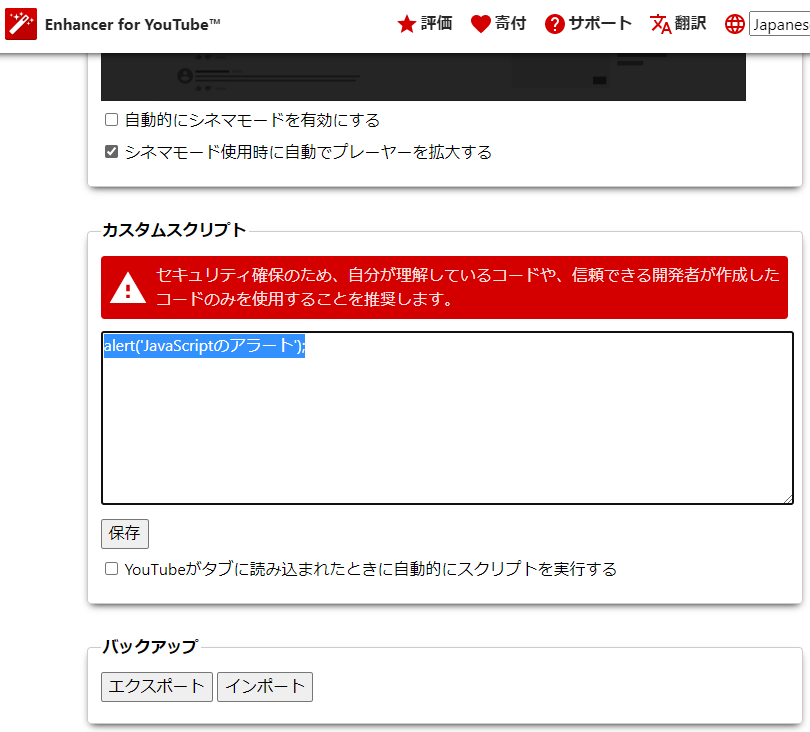The height and width of the screenshot is (732, 810).
Task: Click inside the custom script textarea
Action: point(447,418)
